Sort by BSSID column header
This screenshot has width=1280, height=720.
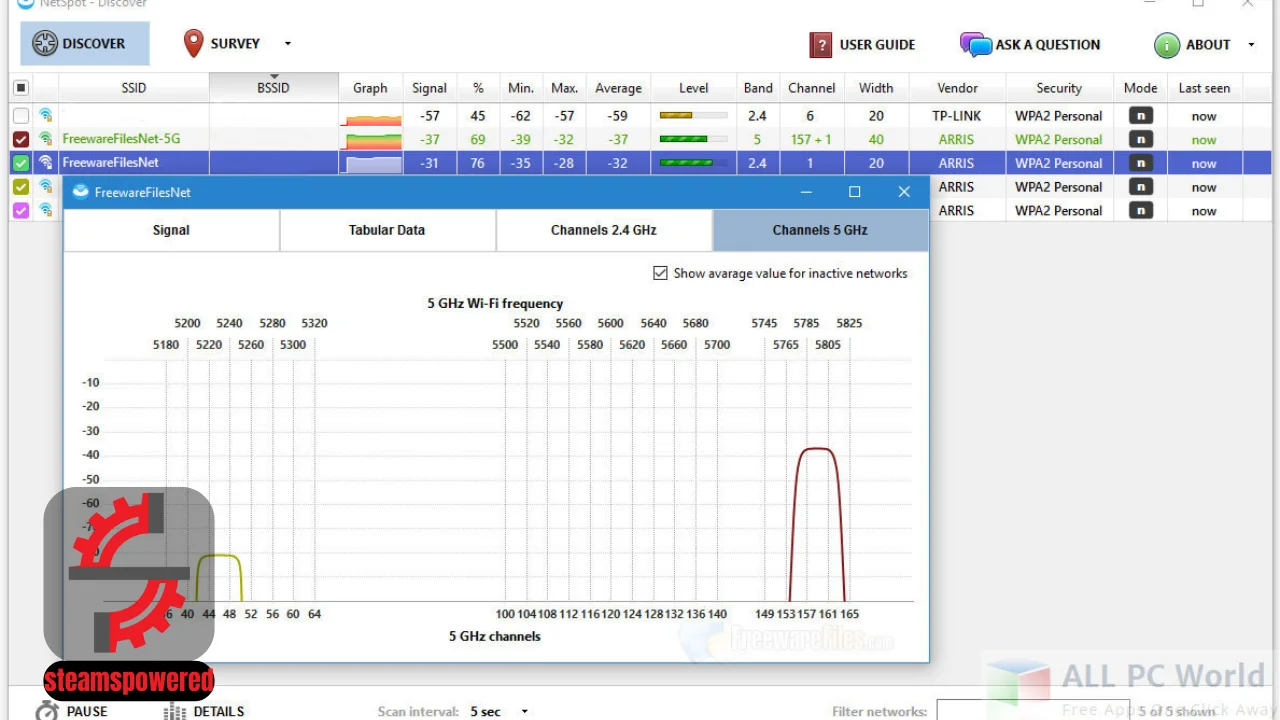(x=273, y=88)
